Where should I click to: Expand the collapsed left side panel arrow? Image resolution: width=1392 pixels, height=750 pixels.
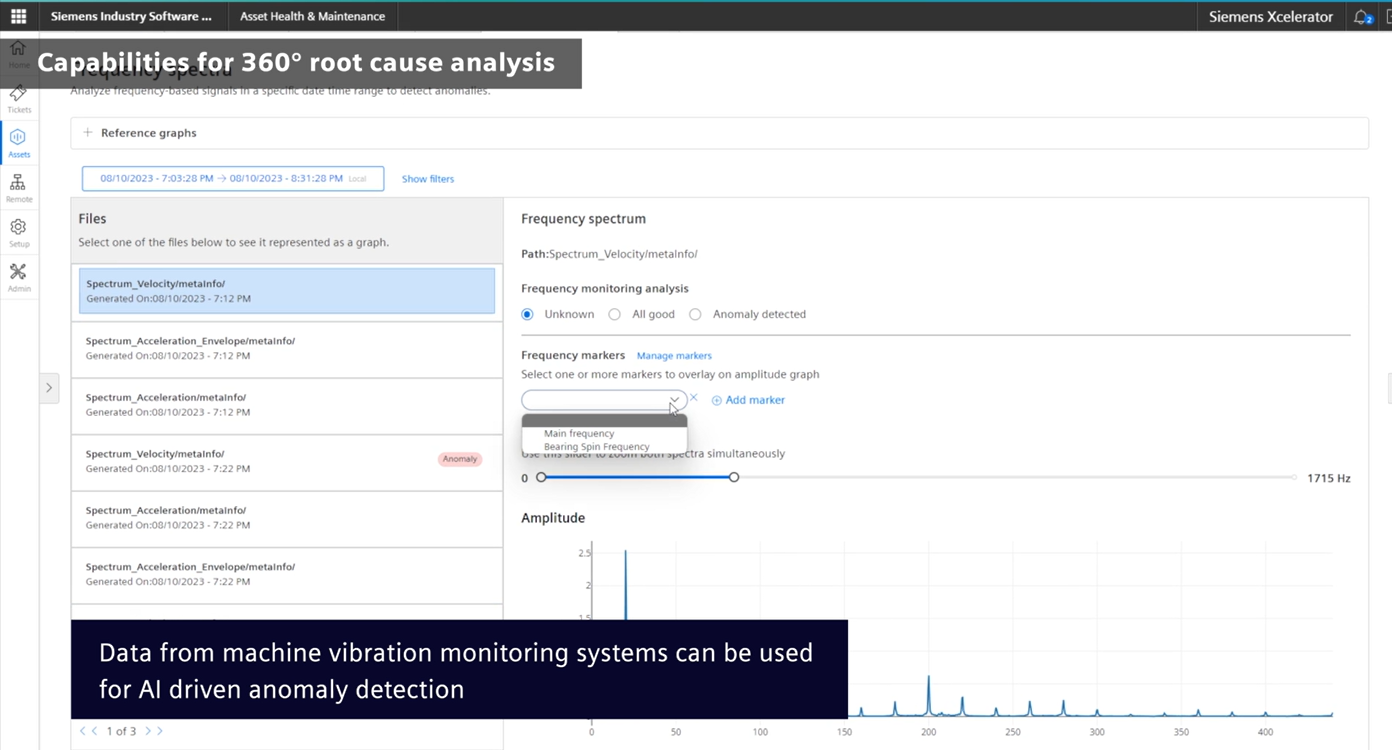(x=49, y=388)
